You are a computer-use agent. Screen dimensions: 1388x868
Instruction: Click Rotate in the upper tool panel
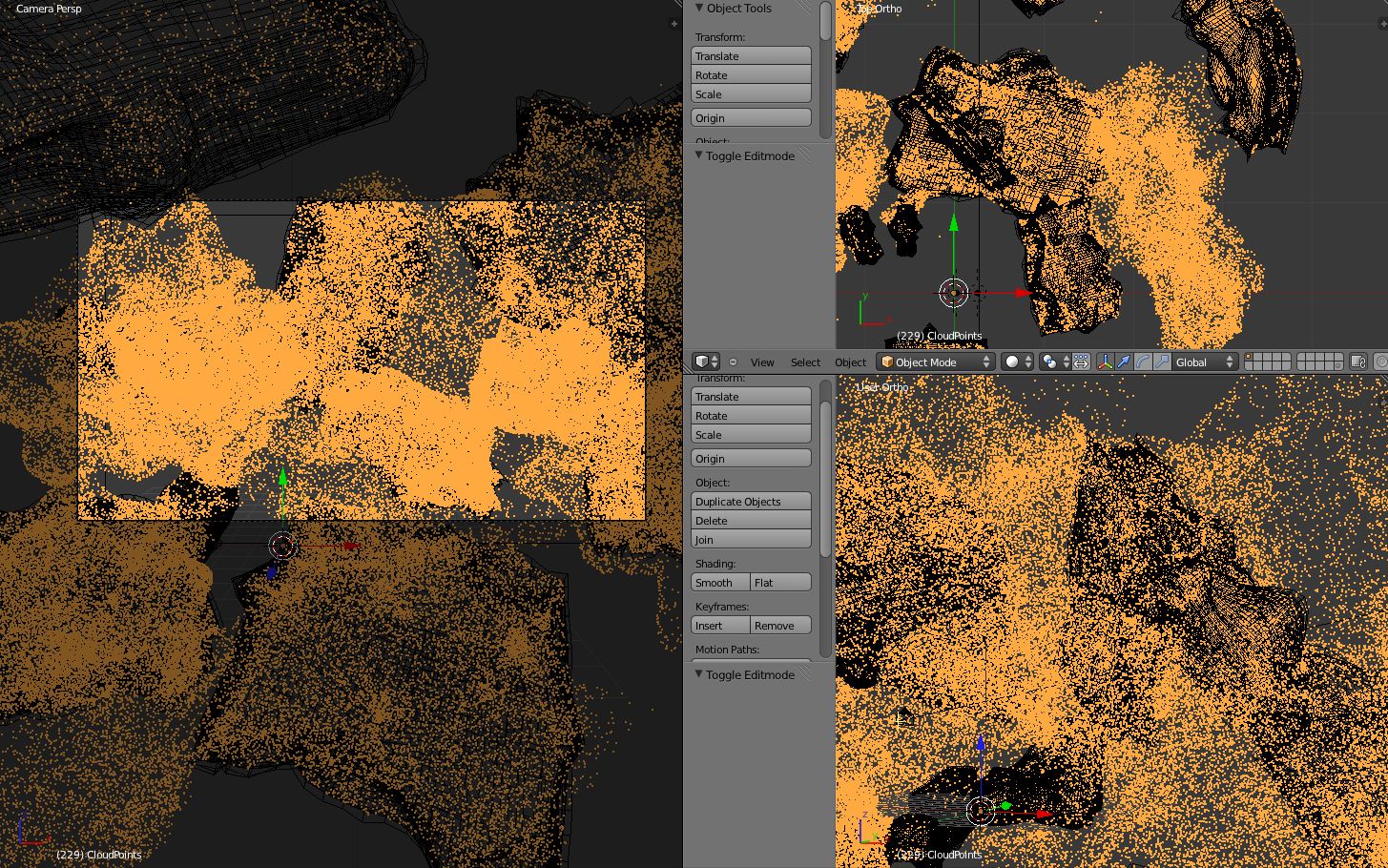[x=751, y=75]
